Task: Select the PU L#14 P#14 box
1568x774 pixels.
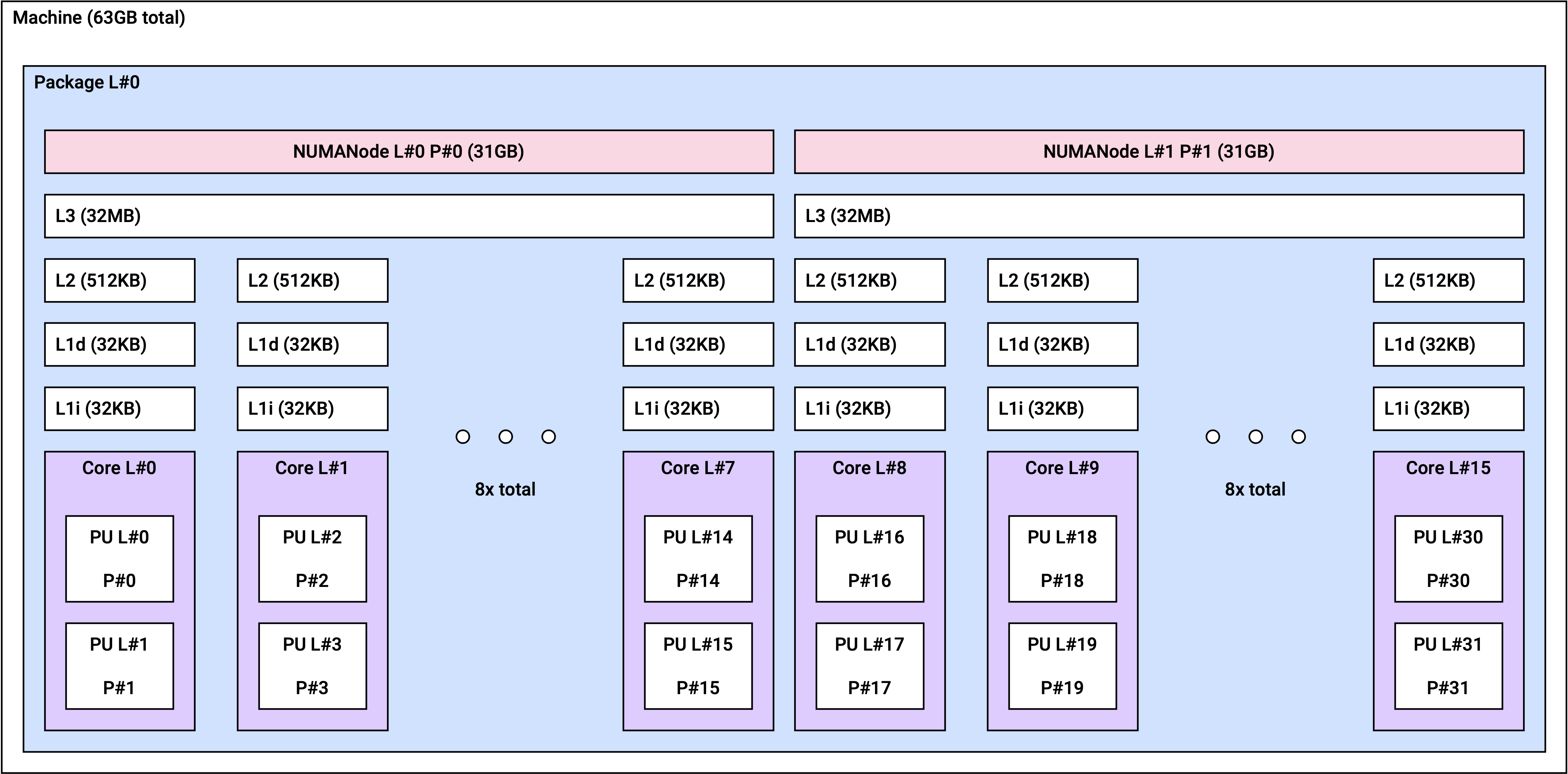Action: (698, 559)
